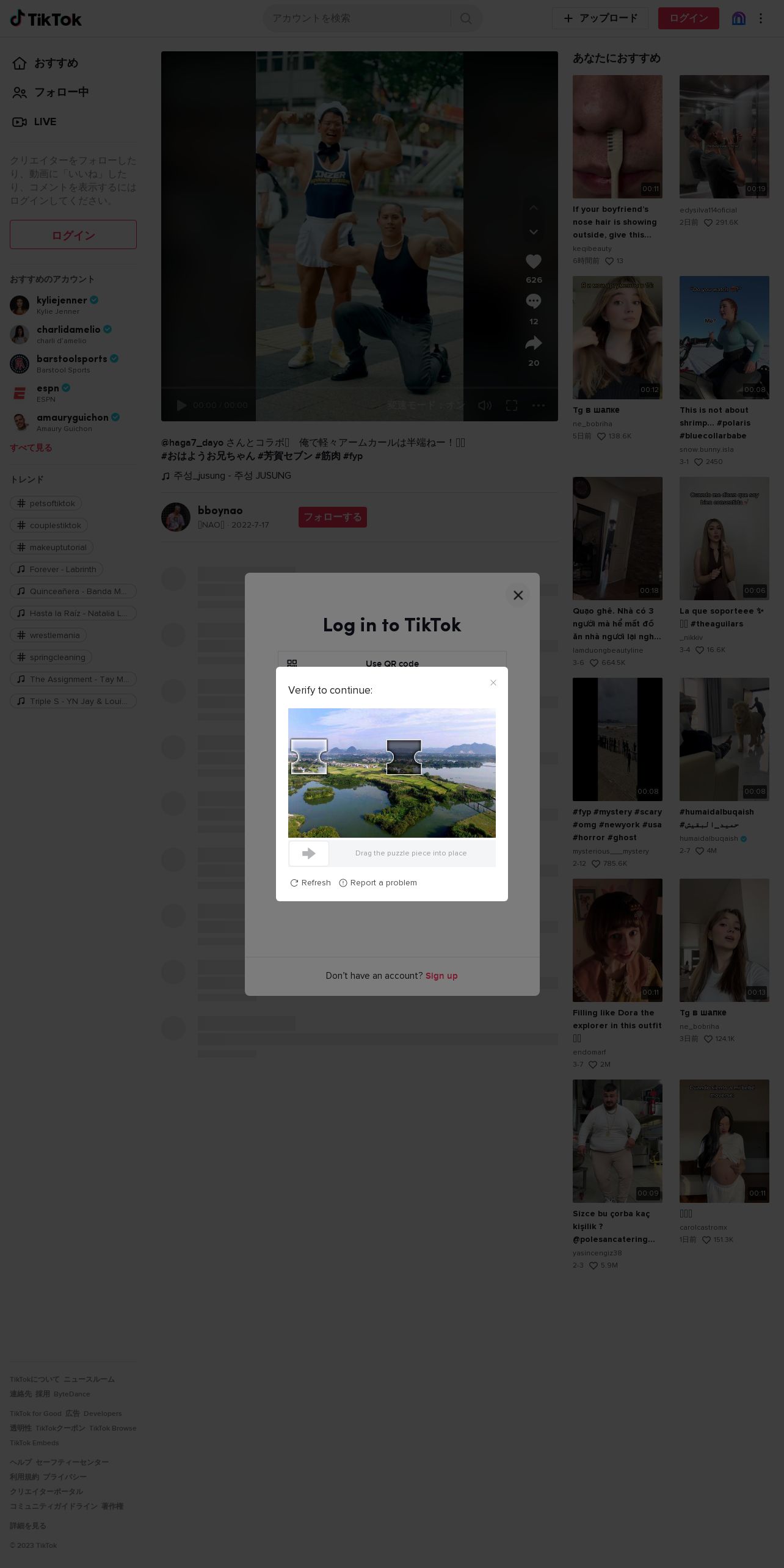
Task: Close the Verify to continue captcha
Action: 493,683
